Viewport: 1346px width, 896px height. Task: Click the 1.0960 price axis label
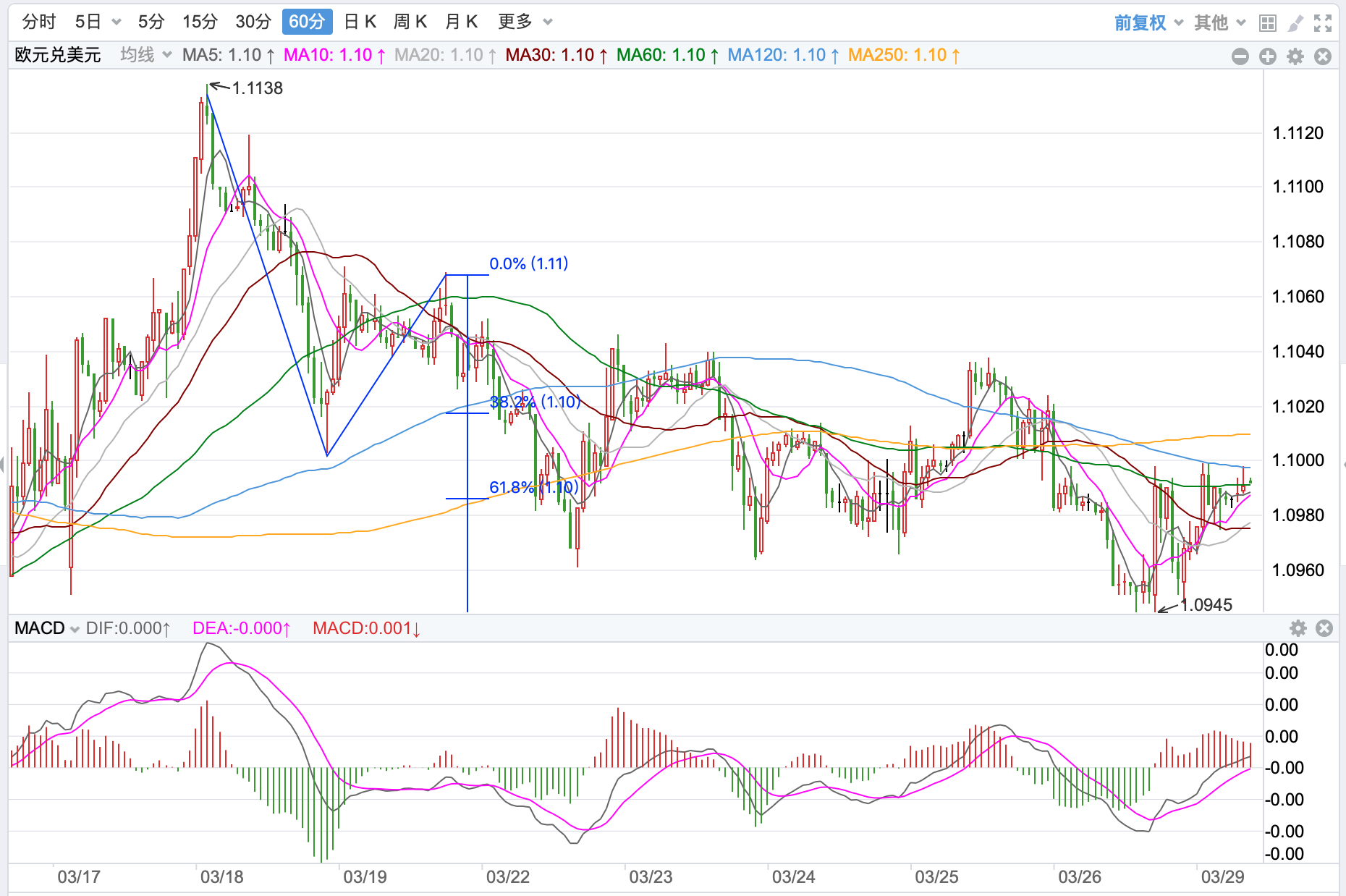click(1298, 570)
